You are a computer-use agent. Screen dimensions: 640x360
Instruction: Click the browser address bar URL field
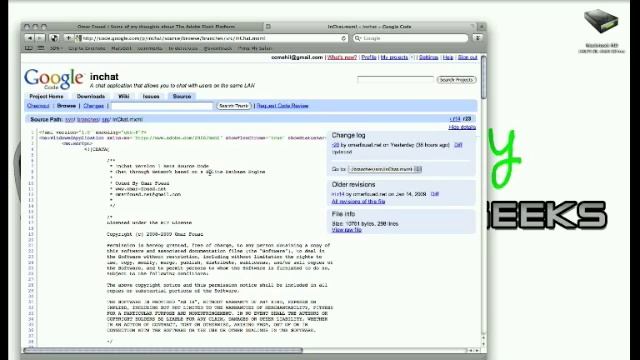pyautogui.click(x=212, y=38)
